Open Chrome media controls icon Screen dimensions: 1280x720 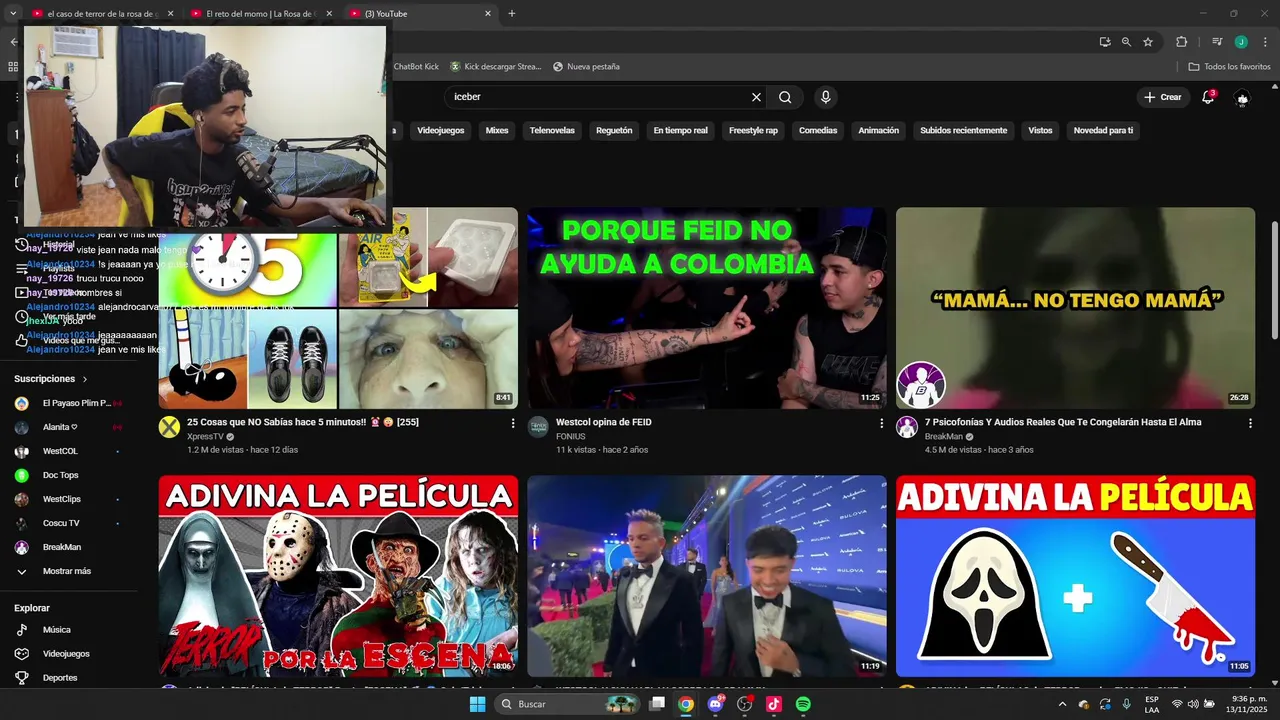1217,42
